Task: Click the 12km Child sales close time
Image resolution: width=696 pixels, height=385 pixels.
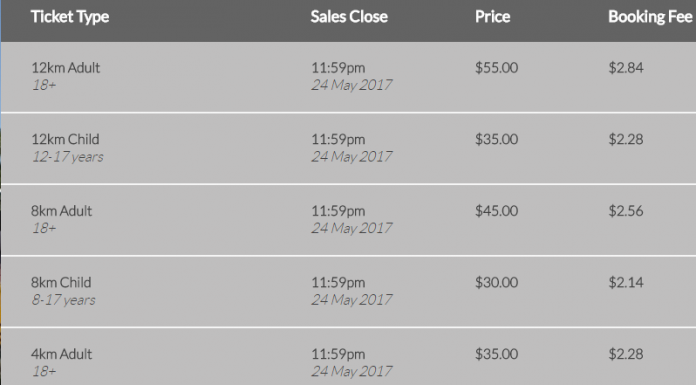Action: pyautogui.click(x=338, y=140)
